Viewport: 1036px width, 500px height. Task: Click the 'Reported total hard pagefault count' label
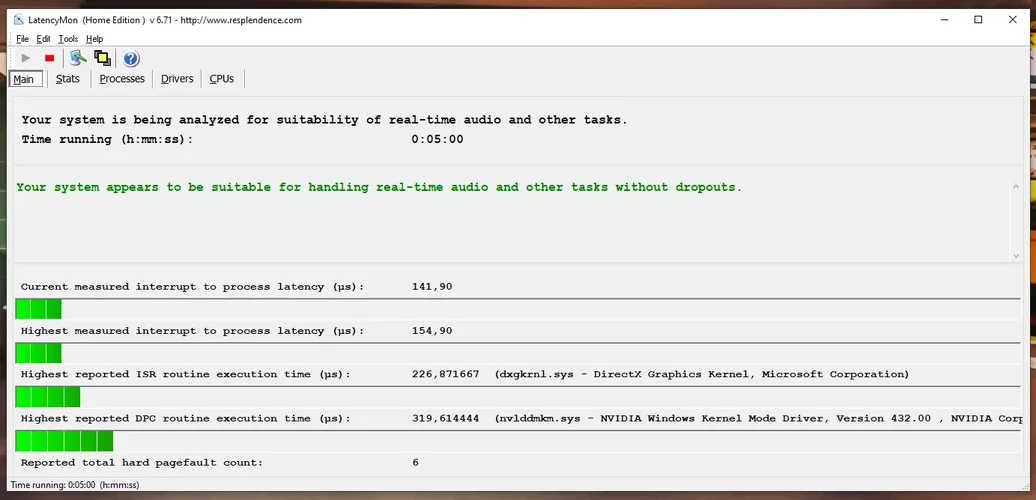coord(142,463)
